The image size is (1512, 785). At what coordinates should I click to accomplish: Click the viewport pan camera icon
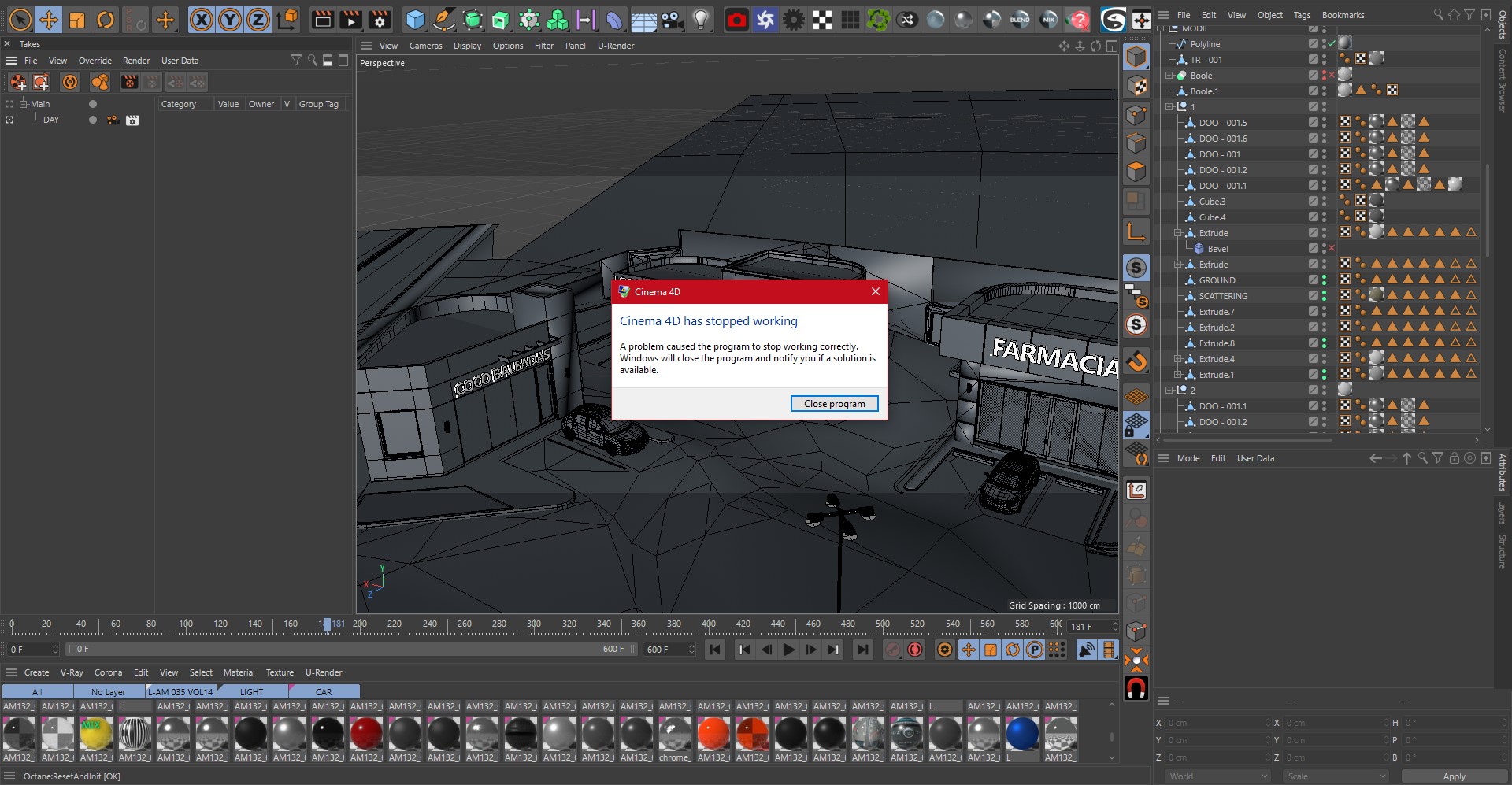[x=1064, y=46]
